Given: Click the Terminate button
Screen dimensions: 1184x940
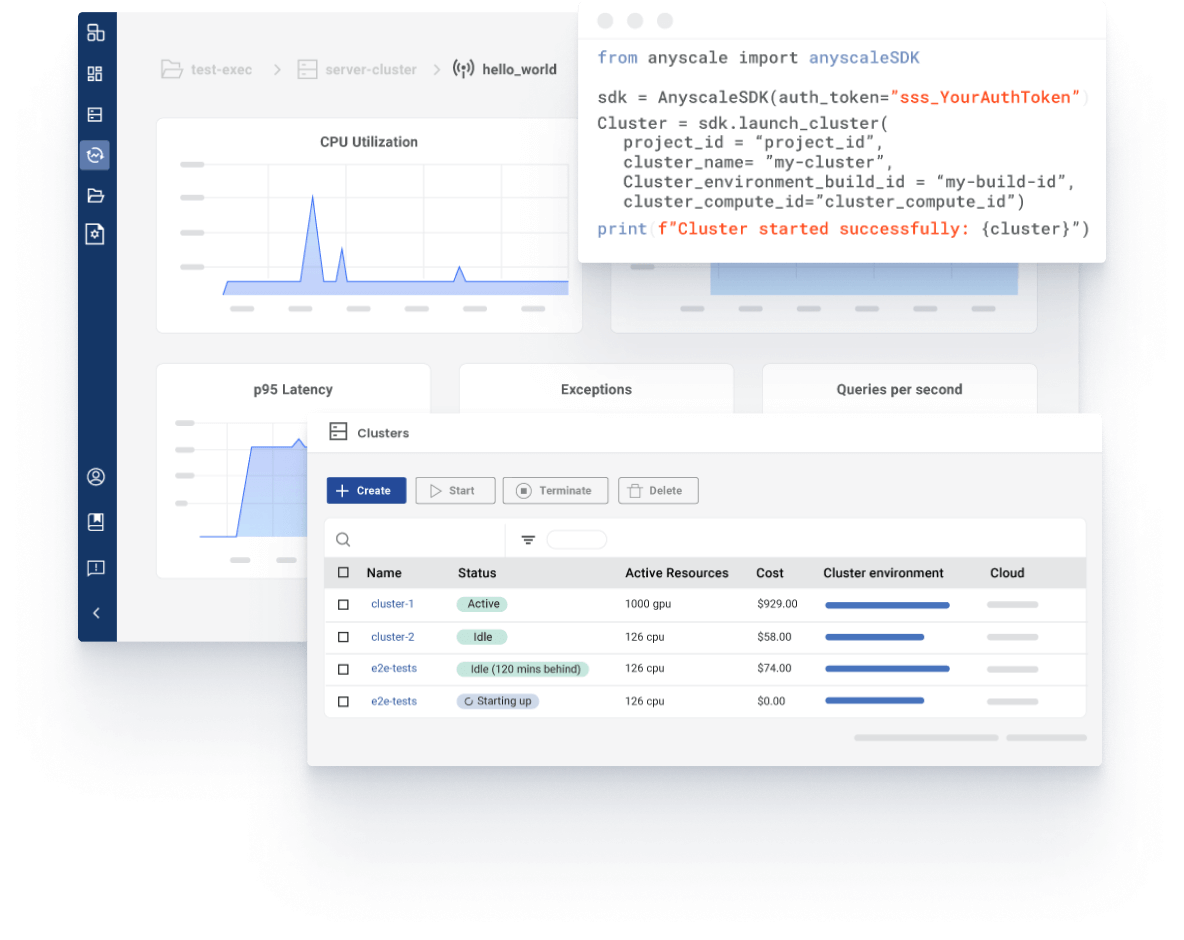Looking at the screenshot, I should (x=555, y=490).
